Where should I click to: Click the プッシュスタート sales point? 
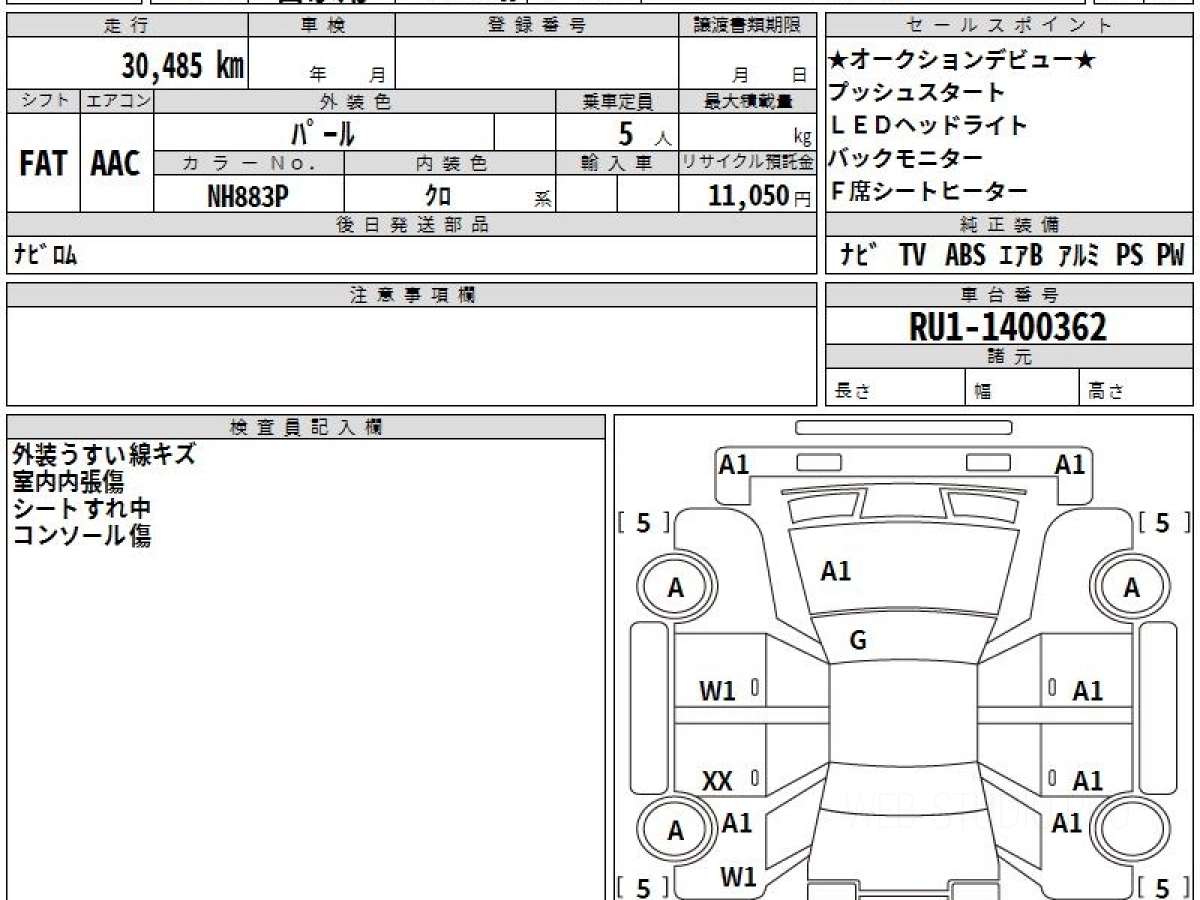click(x=916, y=93)
